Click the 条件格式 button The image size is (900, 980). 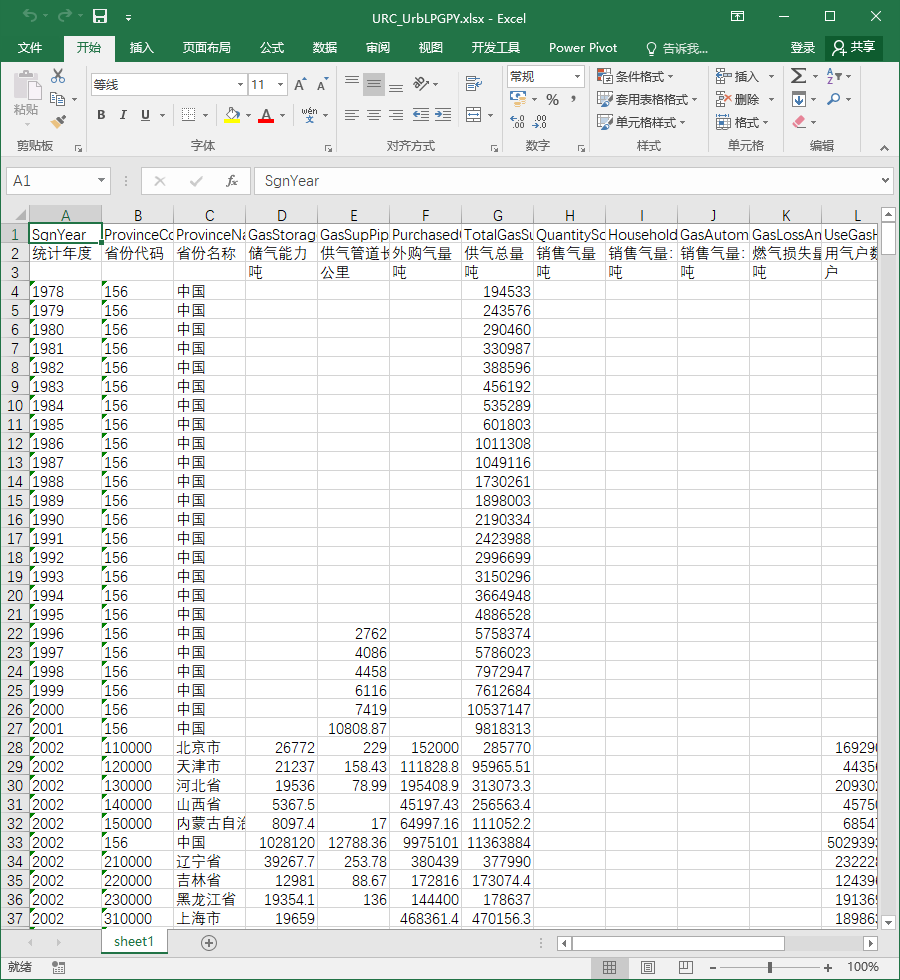(x=635, y=76)
